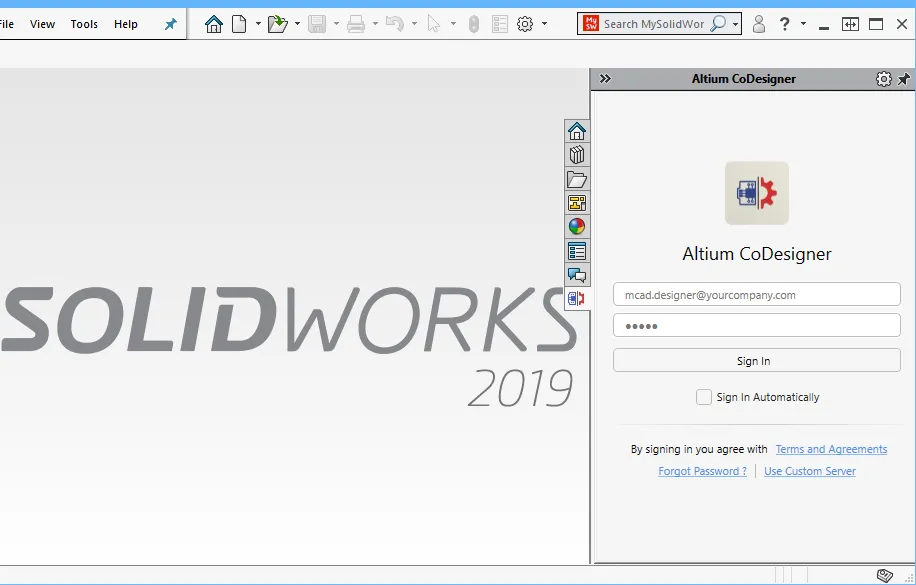Open the Tools menu
916x585 pixels.
pyautogui.click(x=83, y=23)
